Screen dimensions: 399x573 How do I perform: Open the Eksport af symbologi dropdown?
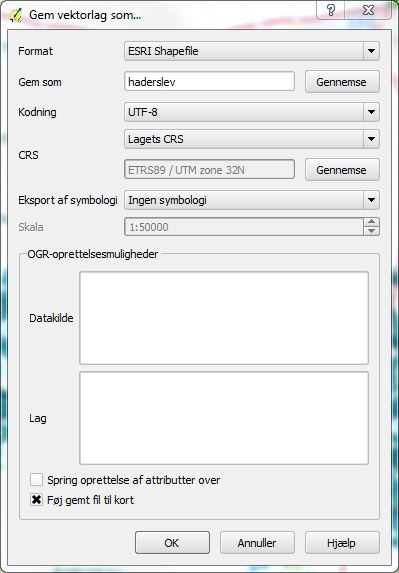coord(252,200)
